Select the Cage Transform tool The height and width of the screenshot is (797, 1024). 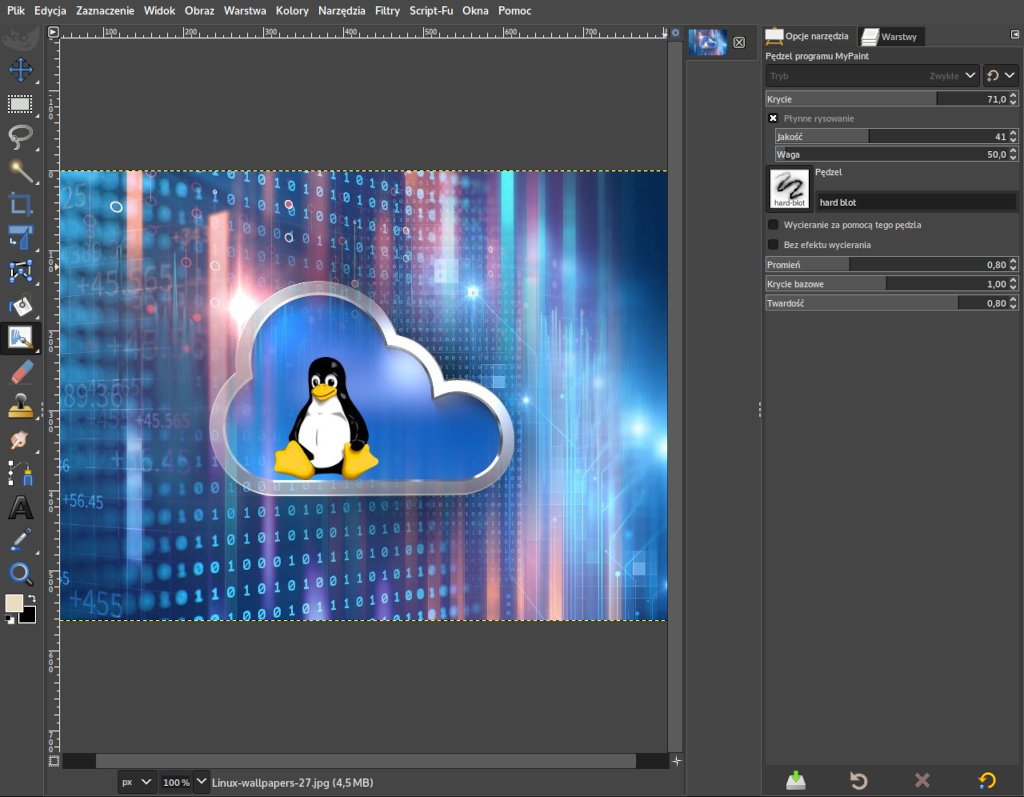(20, 272)
